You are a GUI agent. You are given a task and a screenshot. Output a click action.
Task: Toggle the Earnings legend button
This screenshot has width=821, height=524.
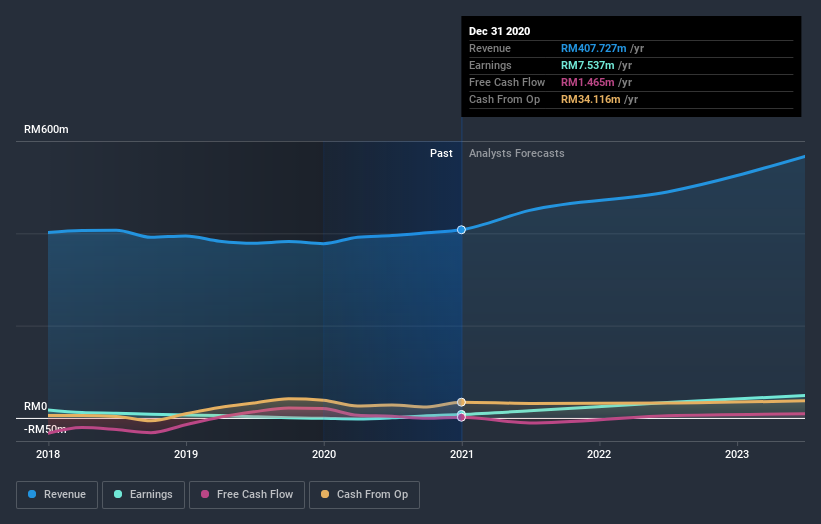tap(143, 495)
